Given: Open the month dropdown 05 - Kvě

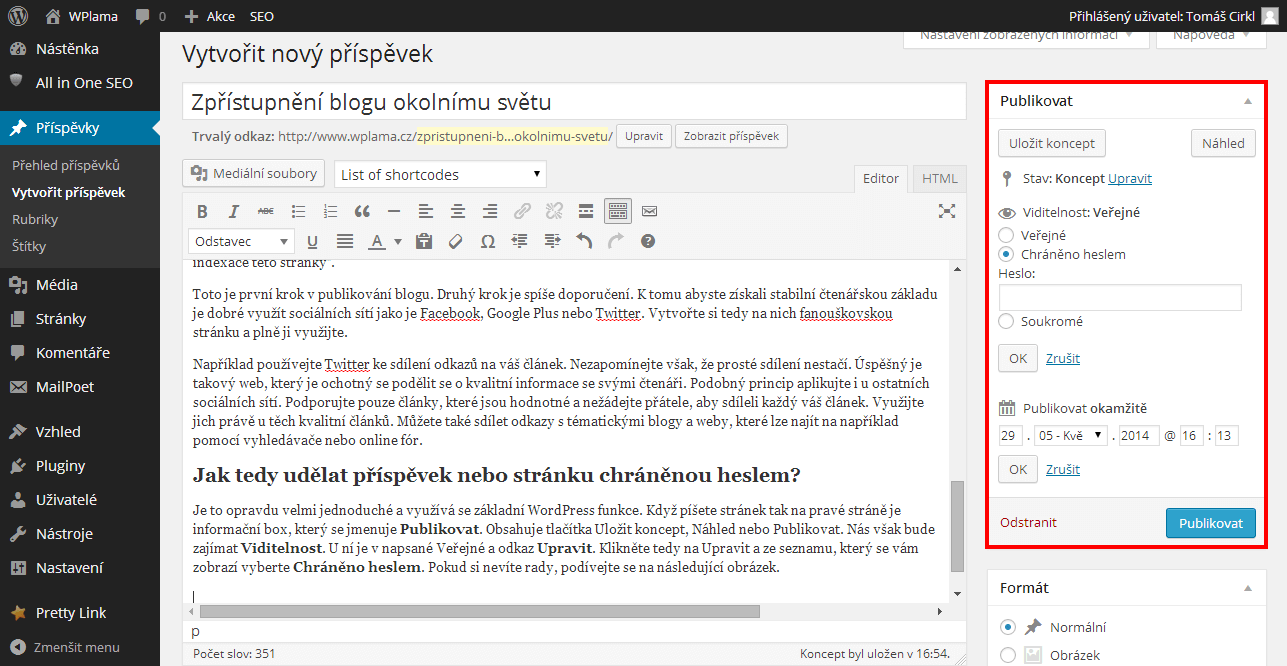Looking at the screenshot, I should coord(1071,435).
